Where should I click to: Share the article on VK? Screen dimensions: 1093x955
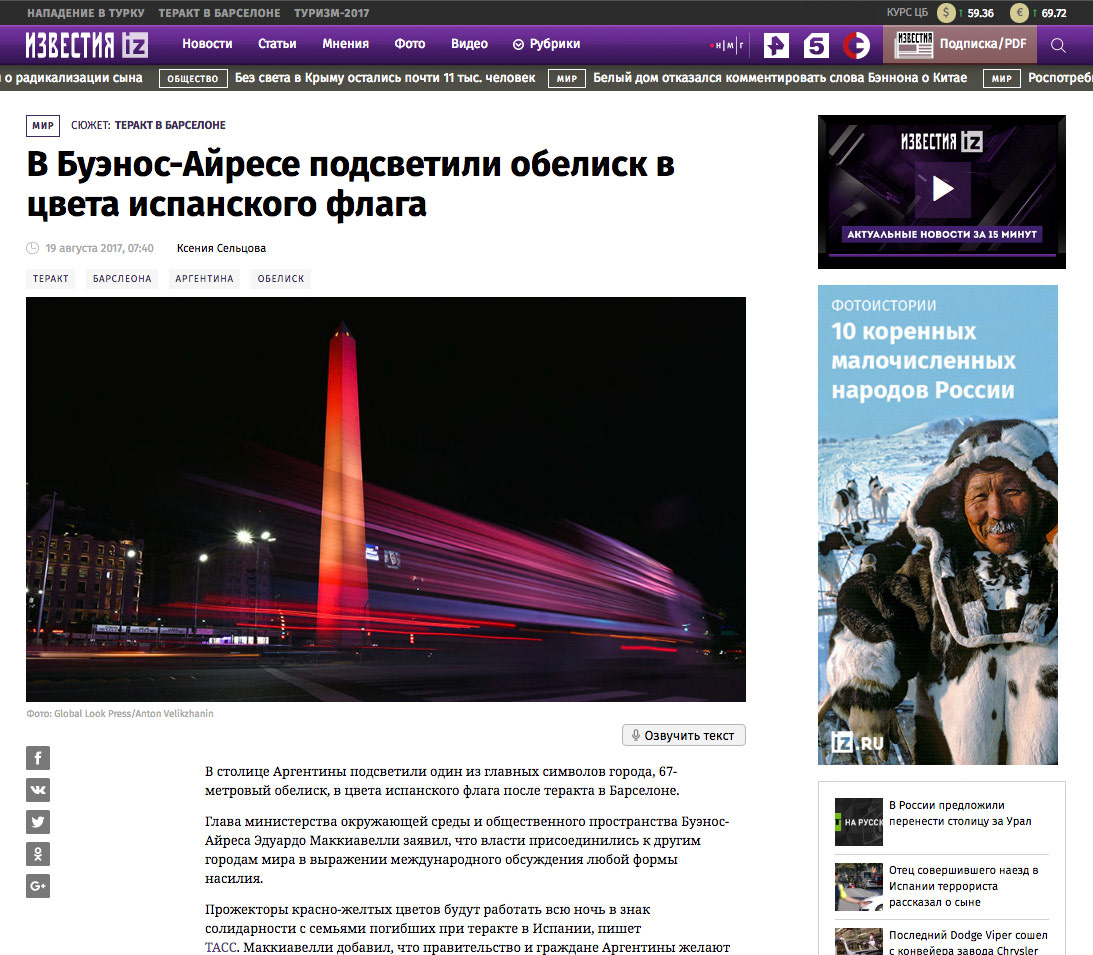38,790
